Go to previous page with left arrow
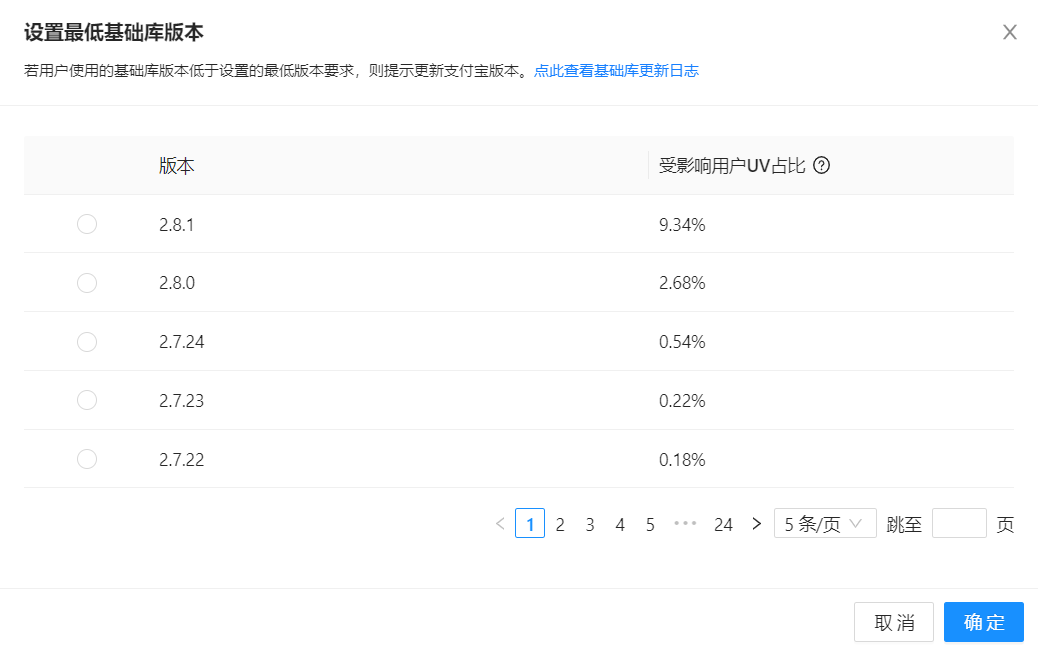 (500, 524)
